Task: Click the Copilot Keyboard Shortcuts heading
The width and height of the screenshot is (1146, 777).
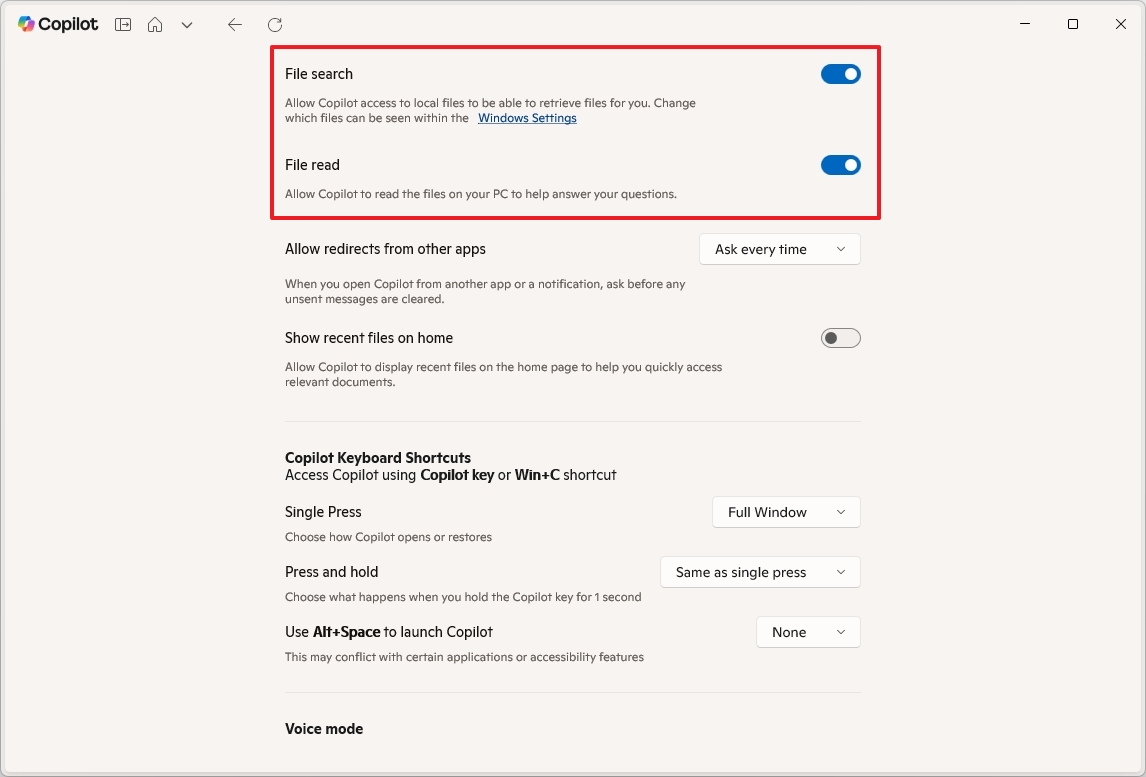Action: (x=377, y=457)
